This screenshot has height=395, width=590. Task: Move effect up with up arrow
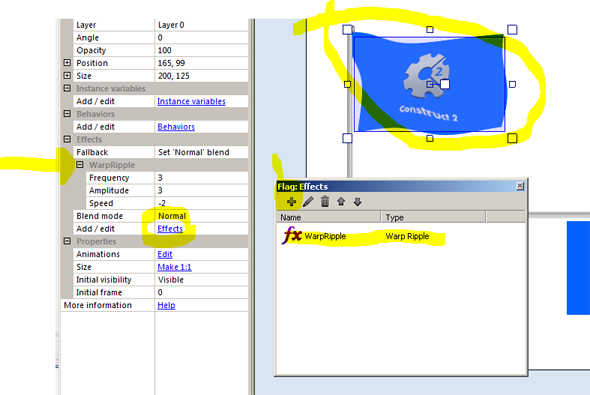click(341, 202)
